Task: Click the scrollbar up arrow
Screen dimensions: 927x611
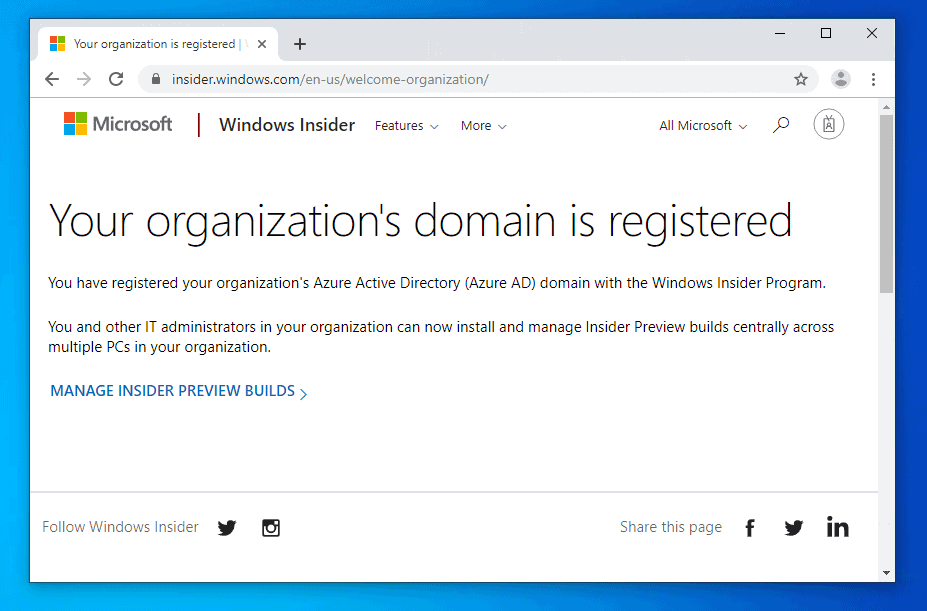Action: coord(886,107)
